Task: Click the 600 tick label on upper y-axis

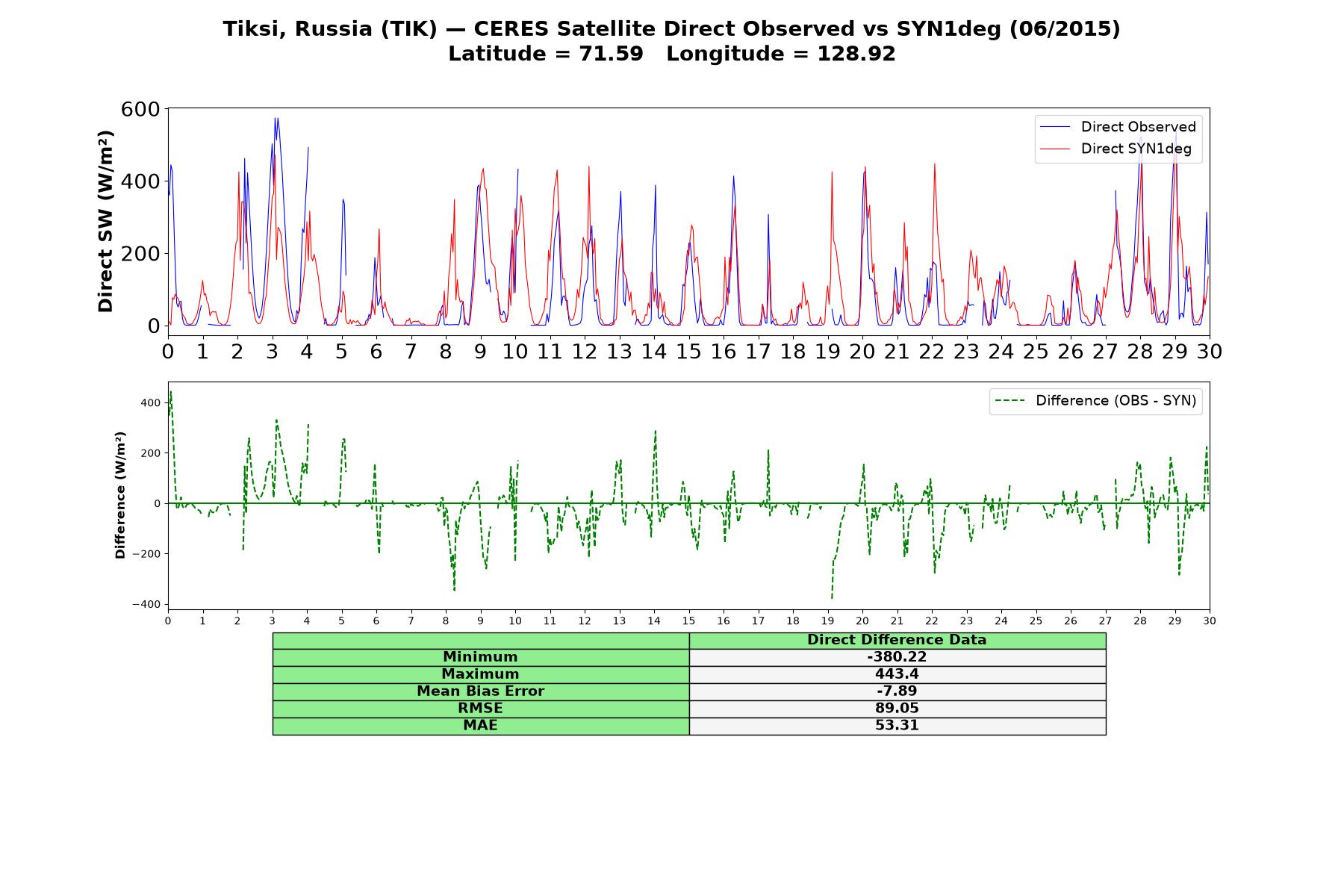Action: point(140,109)
